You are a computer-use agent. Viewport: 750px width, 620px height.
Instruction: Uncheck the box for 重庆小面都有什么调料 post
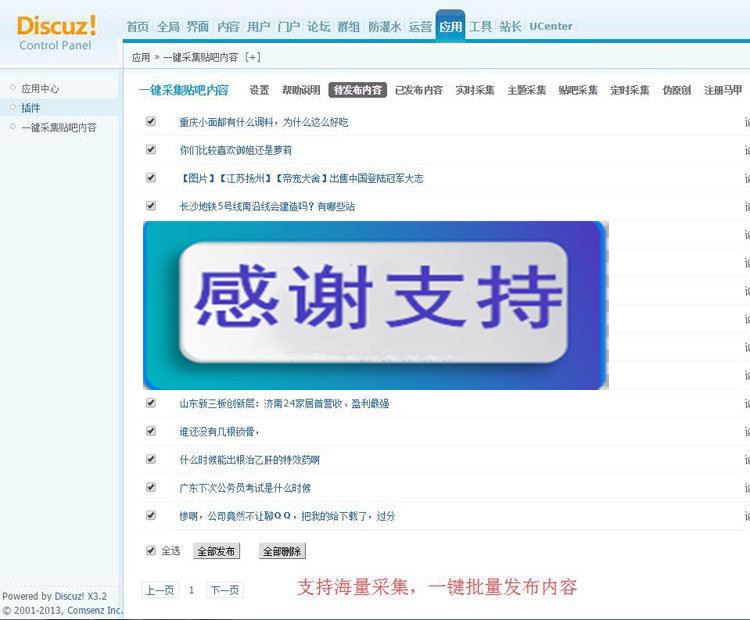pos(151,121)
